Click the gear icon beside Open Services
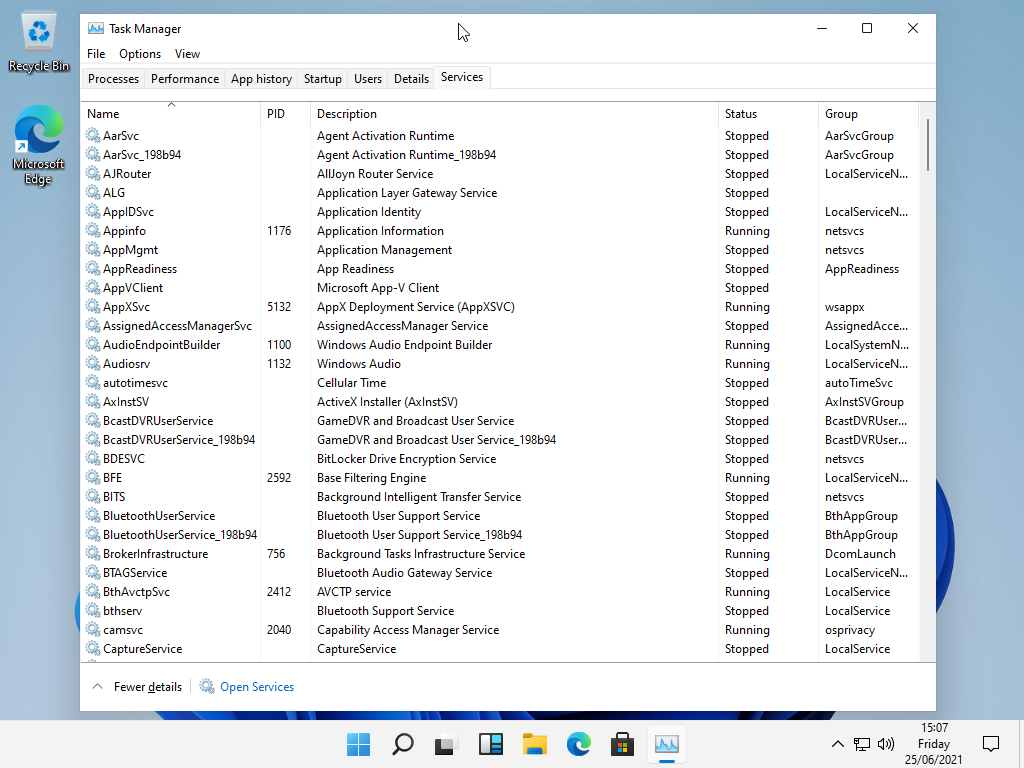 207,687
